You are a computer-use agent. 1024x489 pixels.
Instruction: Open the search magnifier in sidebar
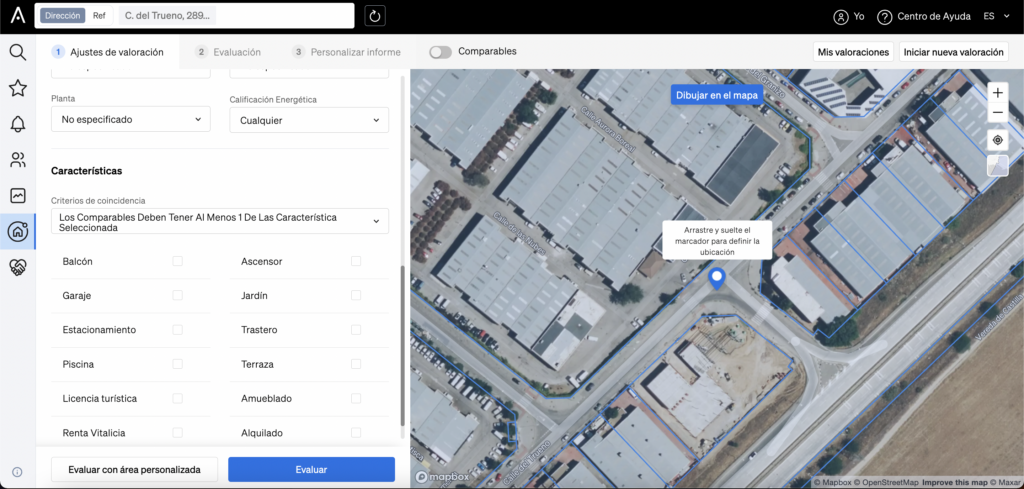point(18,52)
